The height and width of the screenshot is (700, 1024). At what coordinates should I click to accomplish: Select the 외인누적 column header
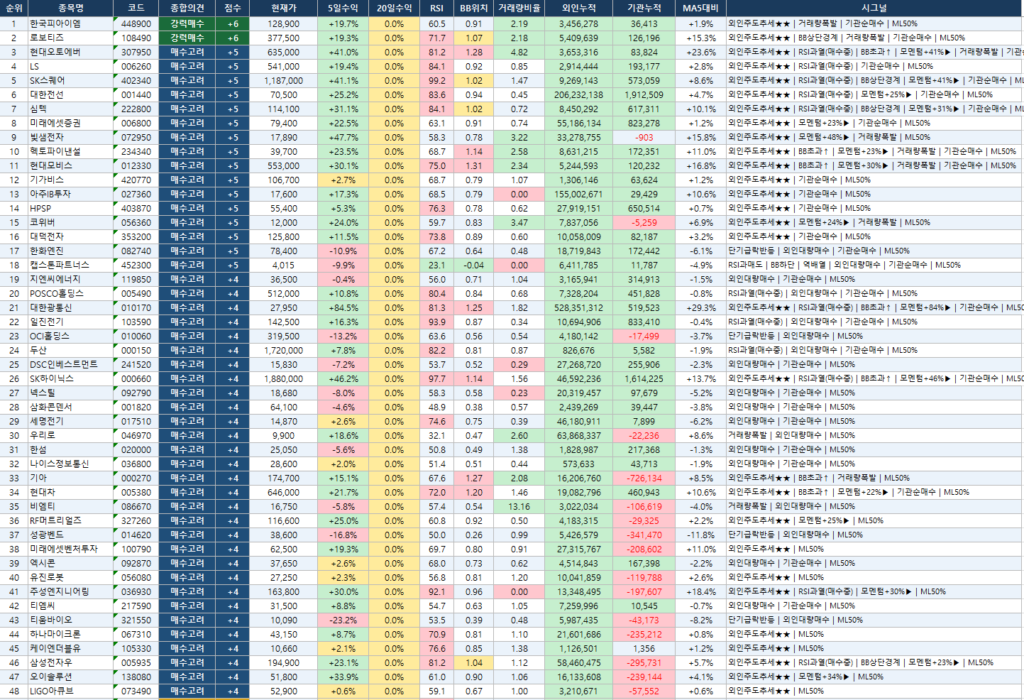[x=579, y=8]
